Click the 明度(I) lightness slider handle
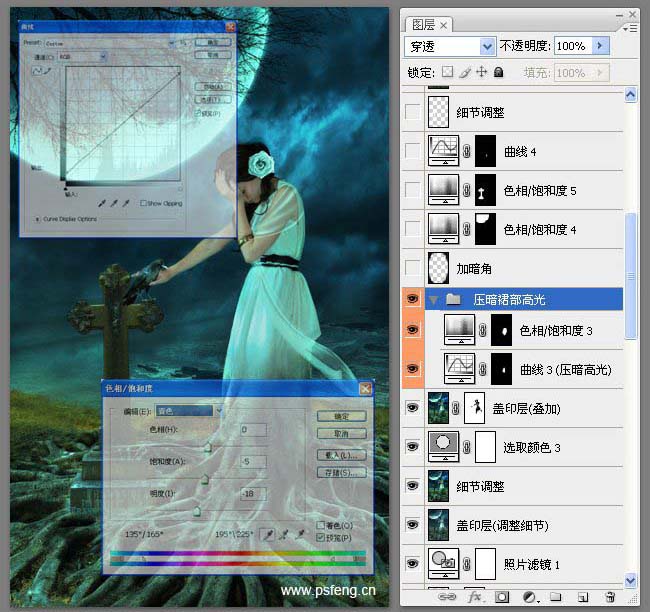The width and height of the screenshot is (650, 612). [197, 511]
